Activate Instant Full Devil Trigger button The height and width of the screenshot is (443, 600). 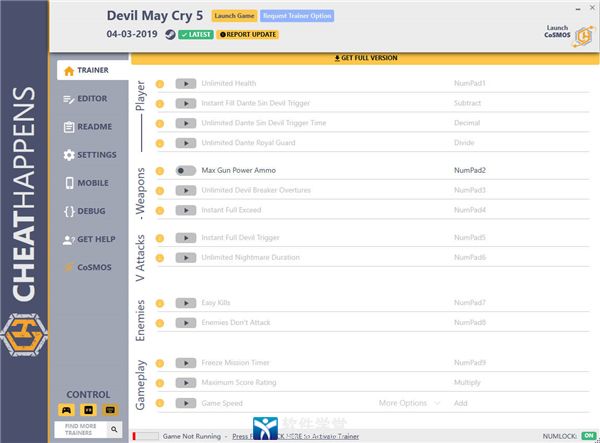click(186, 238)
